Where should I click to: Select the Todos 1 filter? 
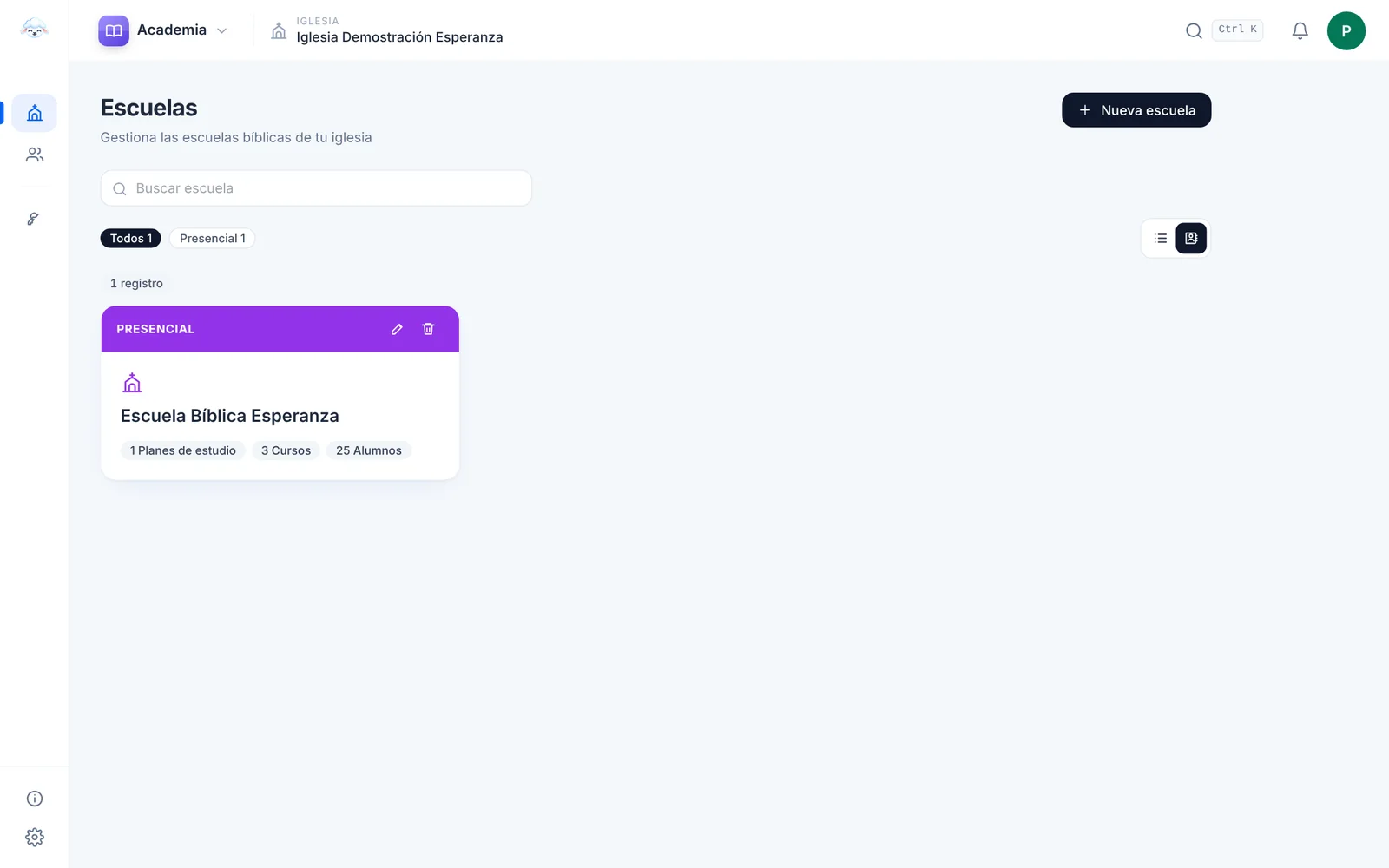[x=131, y=238]
